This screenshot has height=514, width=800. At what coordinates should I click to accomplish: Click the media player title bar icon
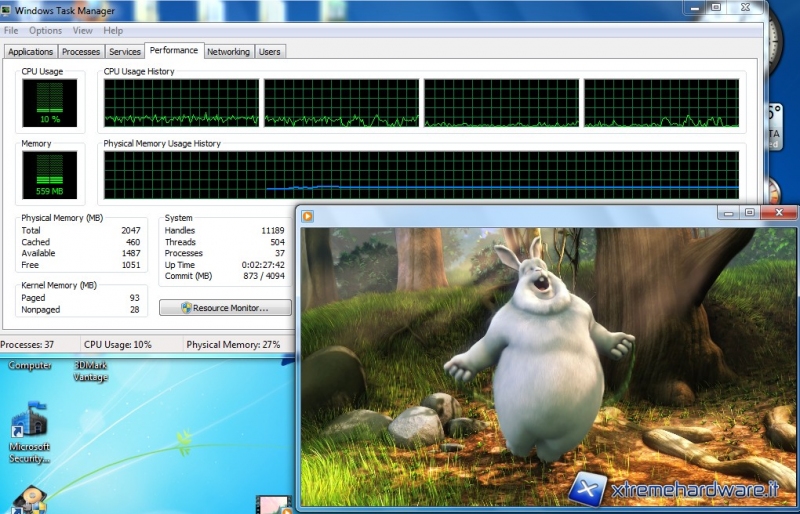[x=309, y=214]
